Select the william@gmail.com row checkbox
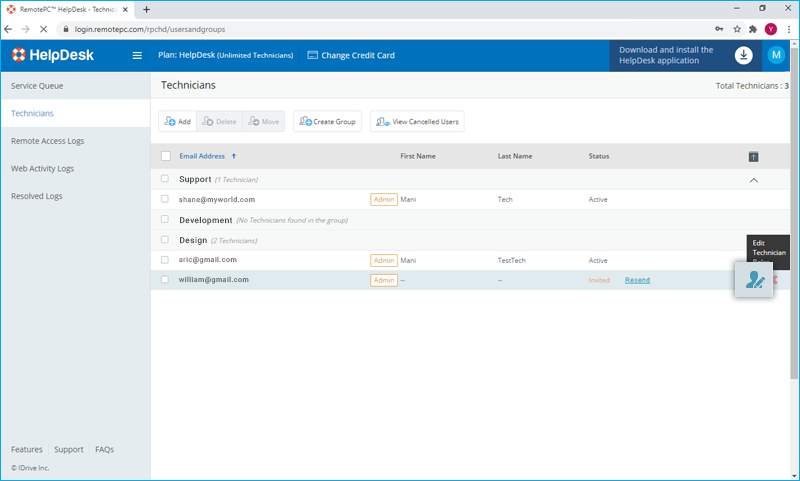This screenshot has width=800, height=481. tap(165, 280)
